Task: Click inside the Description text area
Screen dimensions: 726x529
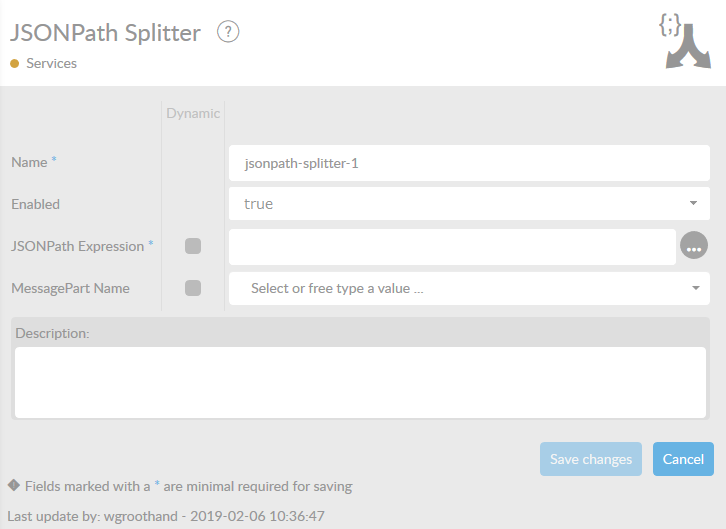Action: 362,381
